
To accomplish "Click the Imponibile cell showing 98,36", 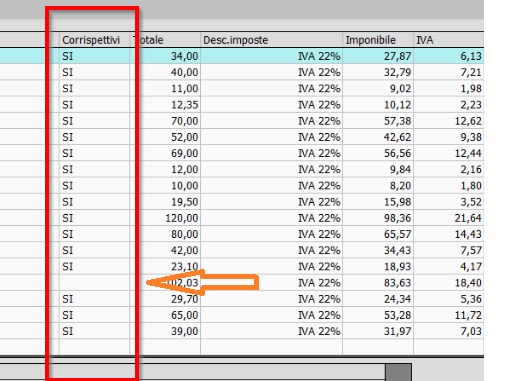I will pos(378,218).
